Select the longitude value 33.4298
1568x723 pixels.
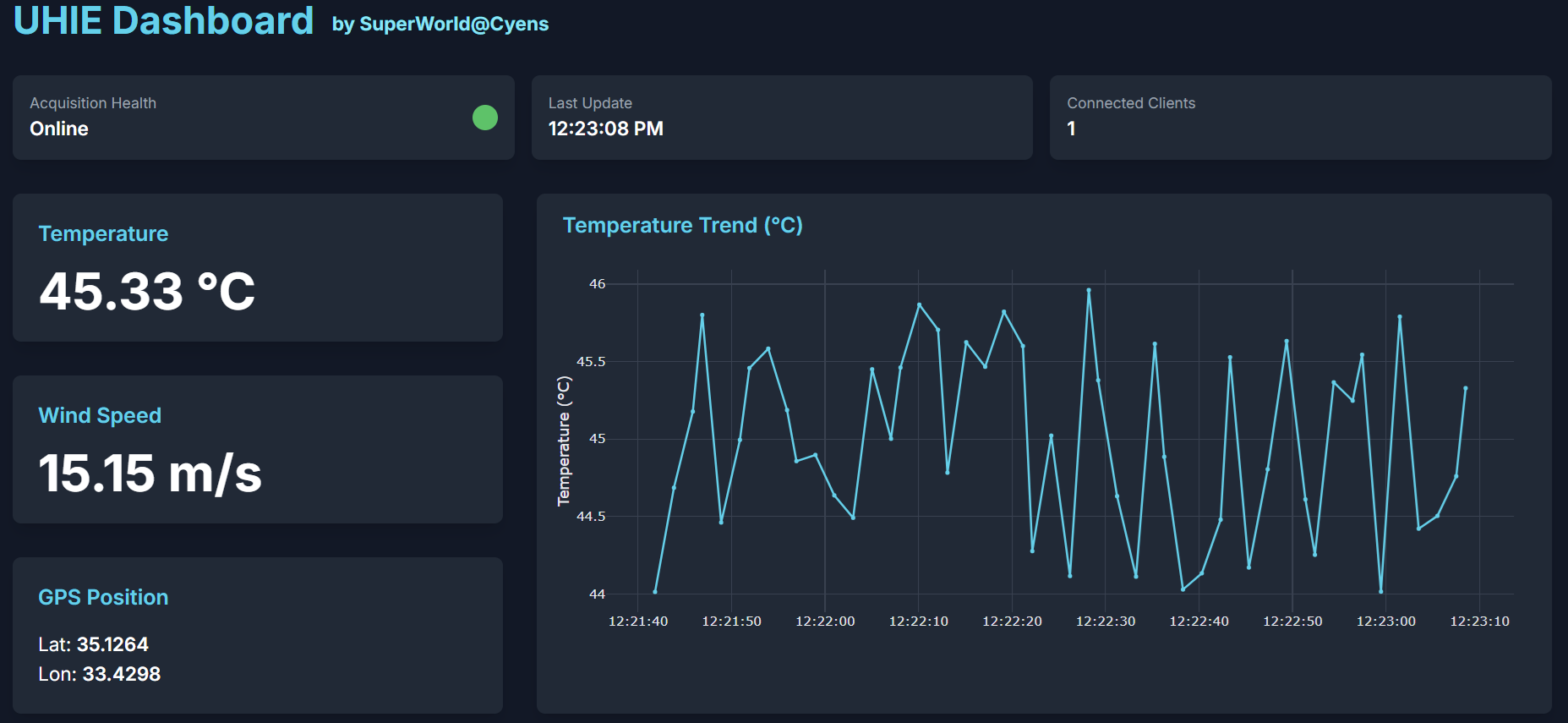(122, 674)
